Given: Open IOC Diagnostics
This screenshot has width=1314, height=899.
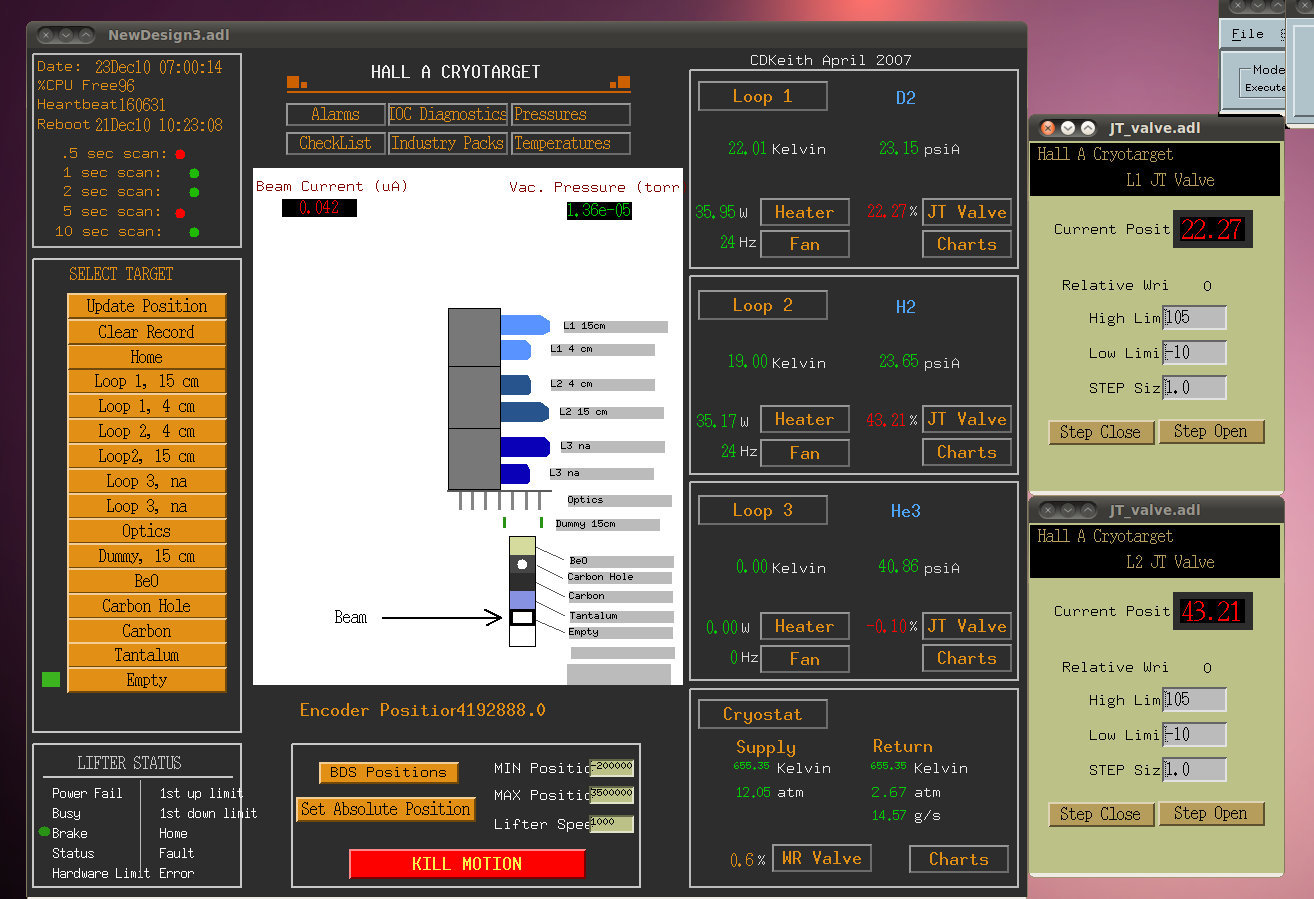Looking at the screenshot, I should pos(448,114).
